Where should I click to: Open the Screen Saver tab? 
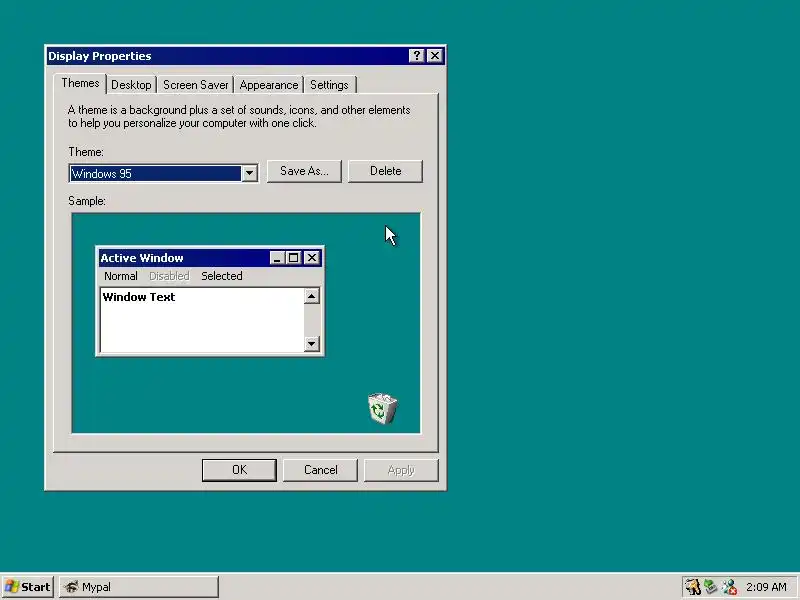[x=195, y=85]
